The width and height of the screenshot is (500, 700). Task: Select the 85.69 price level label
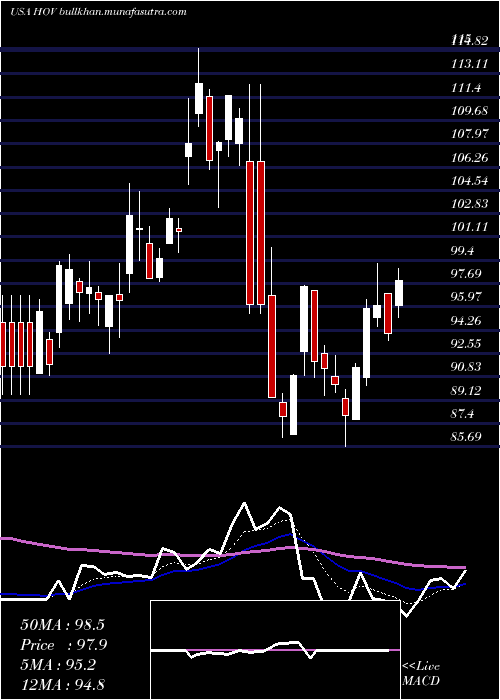(467, 437)
